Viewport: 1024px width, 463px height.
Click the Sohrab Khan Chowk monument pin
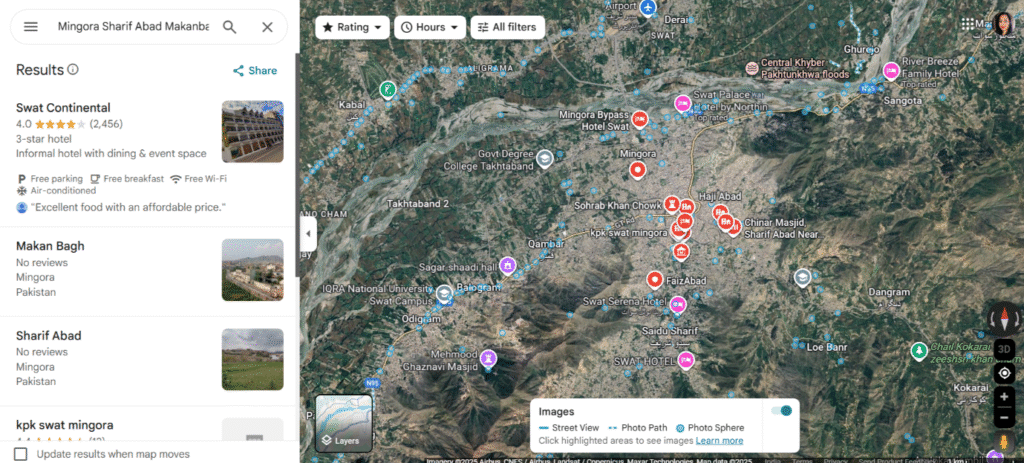671,204
